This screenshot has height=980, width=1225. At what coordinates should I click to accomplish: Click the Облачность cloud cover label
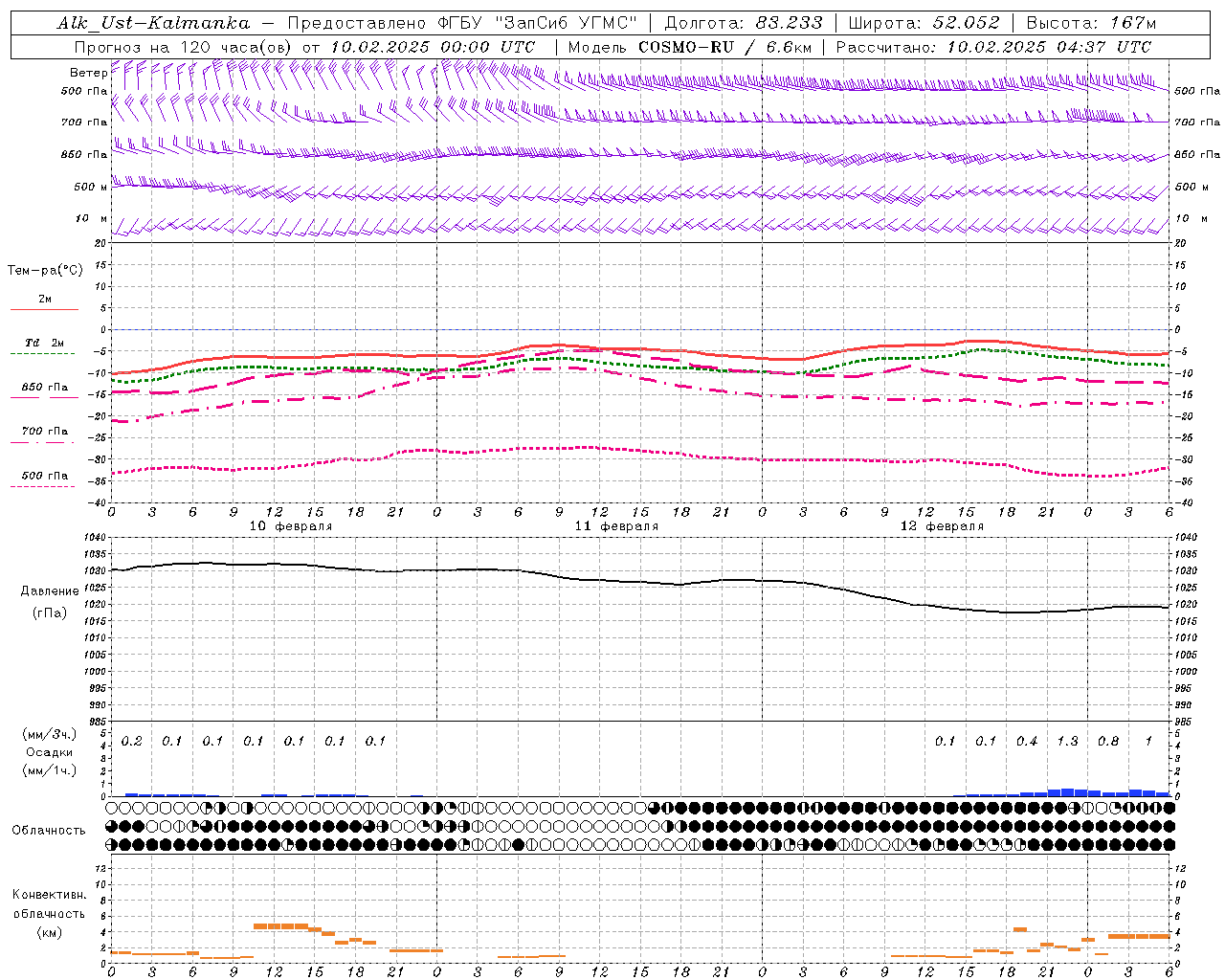click(x=48, y=831)
